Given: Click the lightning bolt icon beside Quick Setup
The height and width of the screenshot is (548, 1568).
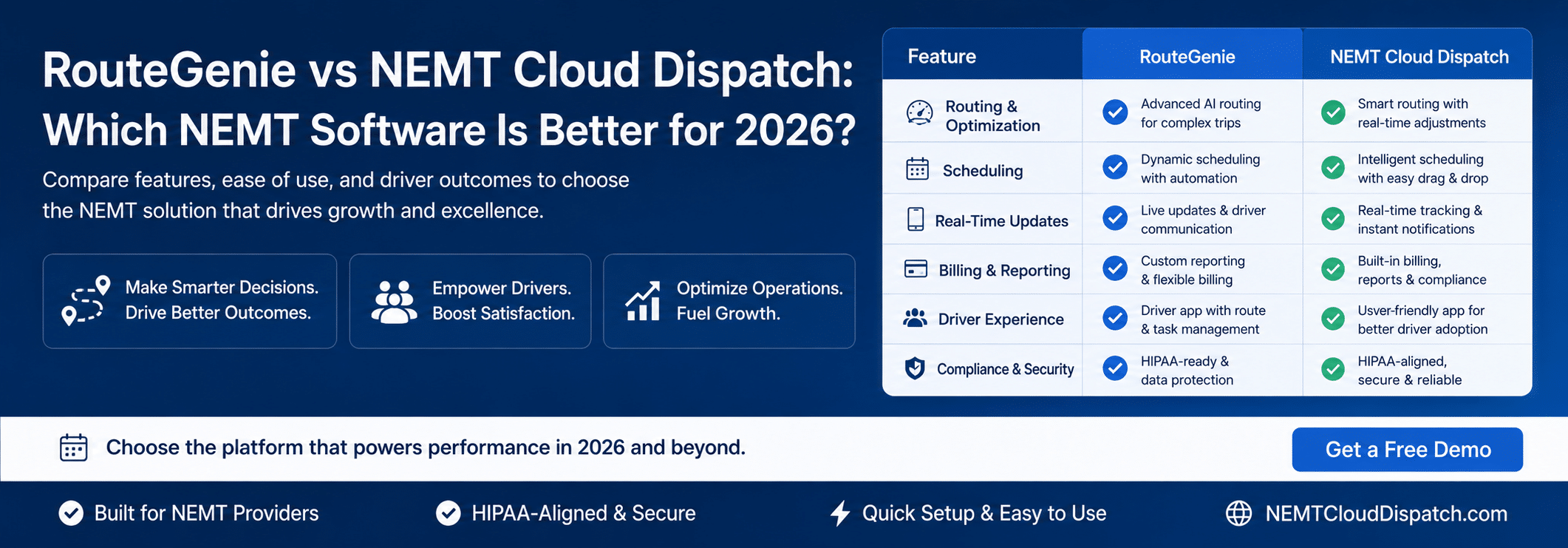Looking at the screenshot, I should pos(839,513).
